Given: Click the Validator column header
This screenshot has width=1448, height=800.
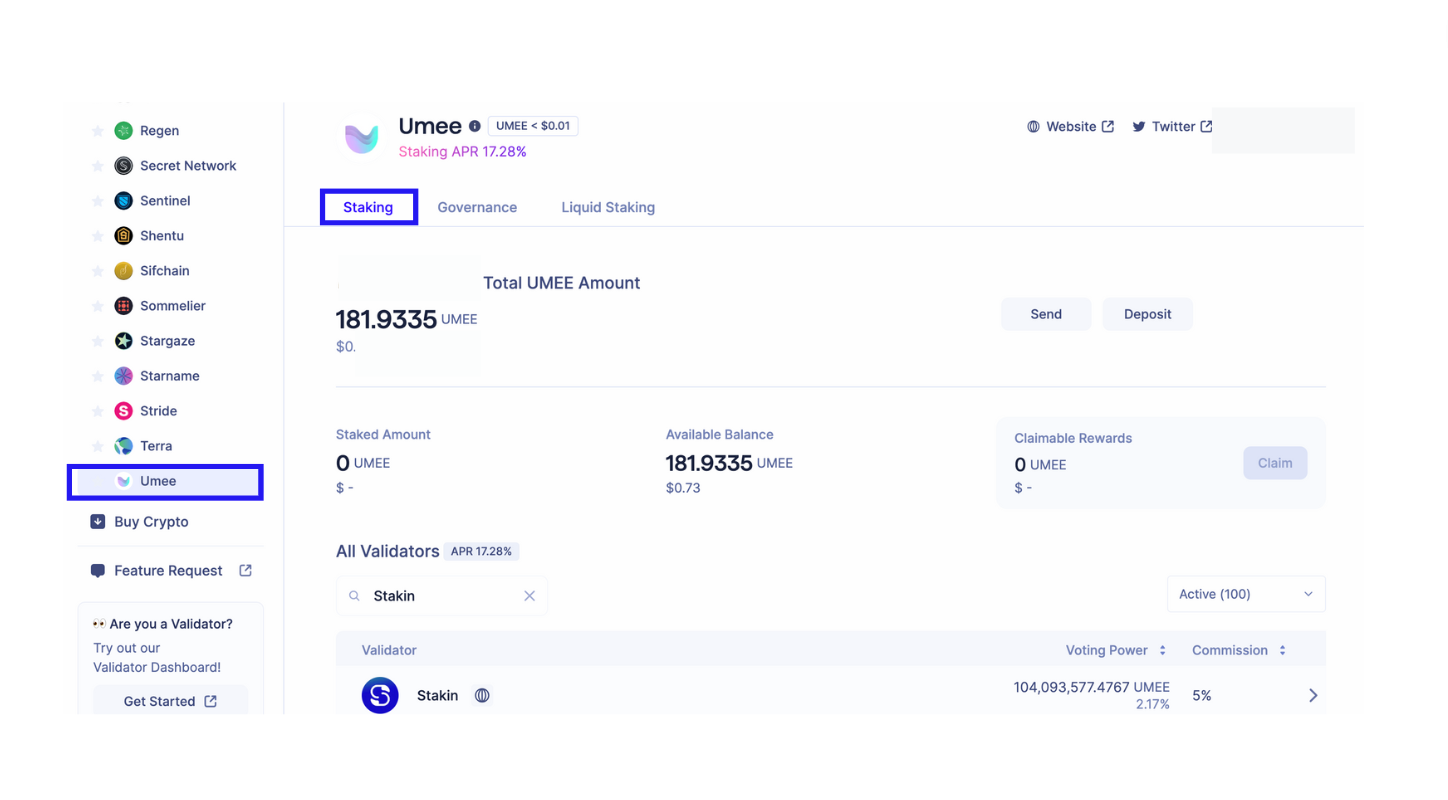Looking at the screenshot, I should [389, 650].
